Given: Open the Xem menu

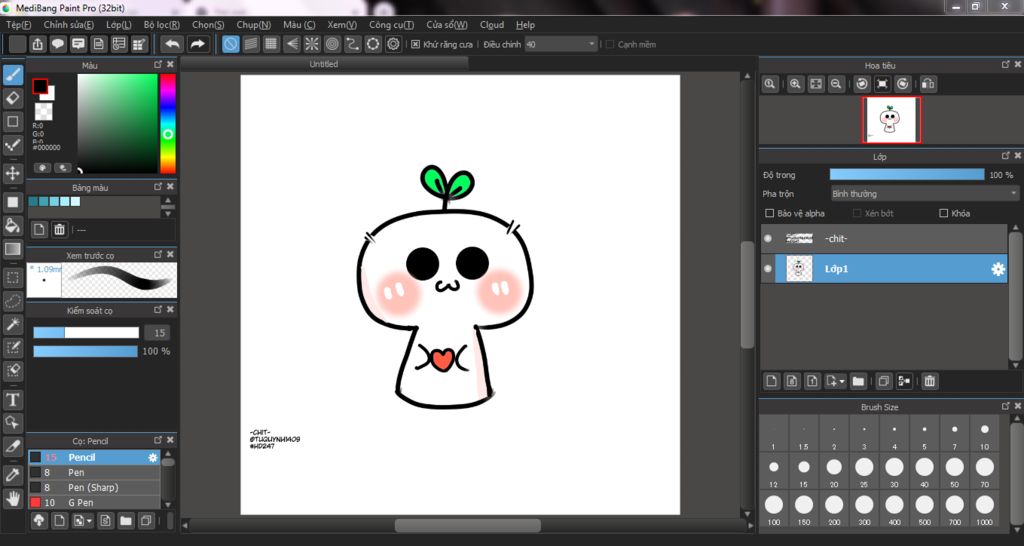Looking at the screenshot, I should pos(342,25).
